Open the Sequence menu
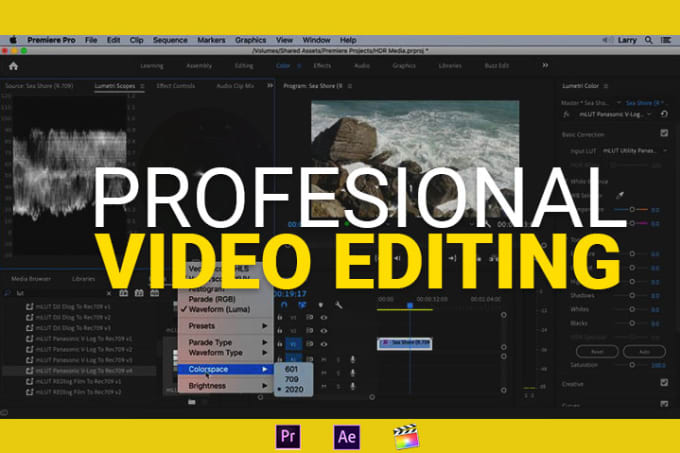 click(170, 40)
